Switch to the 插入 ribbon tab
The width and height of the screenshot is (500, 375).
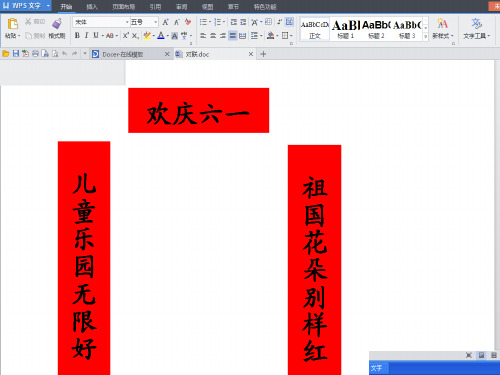coord(92,7)
